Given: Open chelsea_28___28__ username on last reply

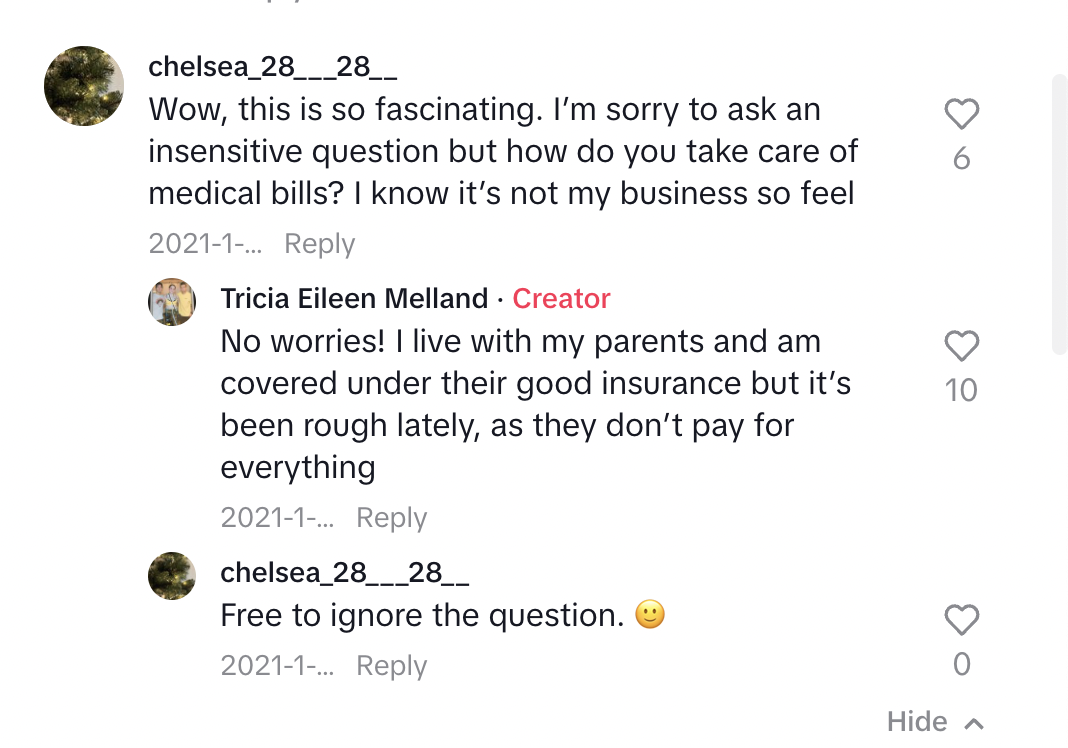Looking at the screenshot, I should click(345, 573).
